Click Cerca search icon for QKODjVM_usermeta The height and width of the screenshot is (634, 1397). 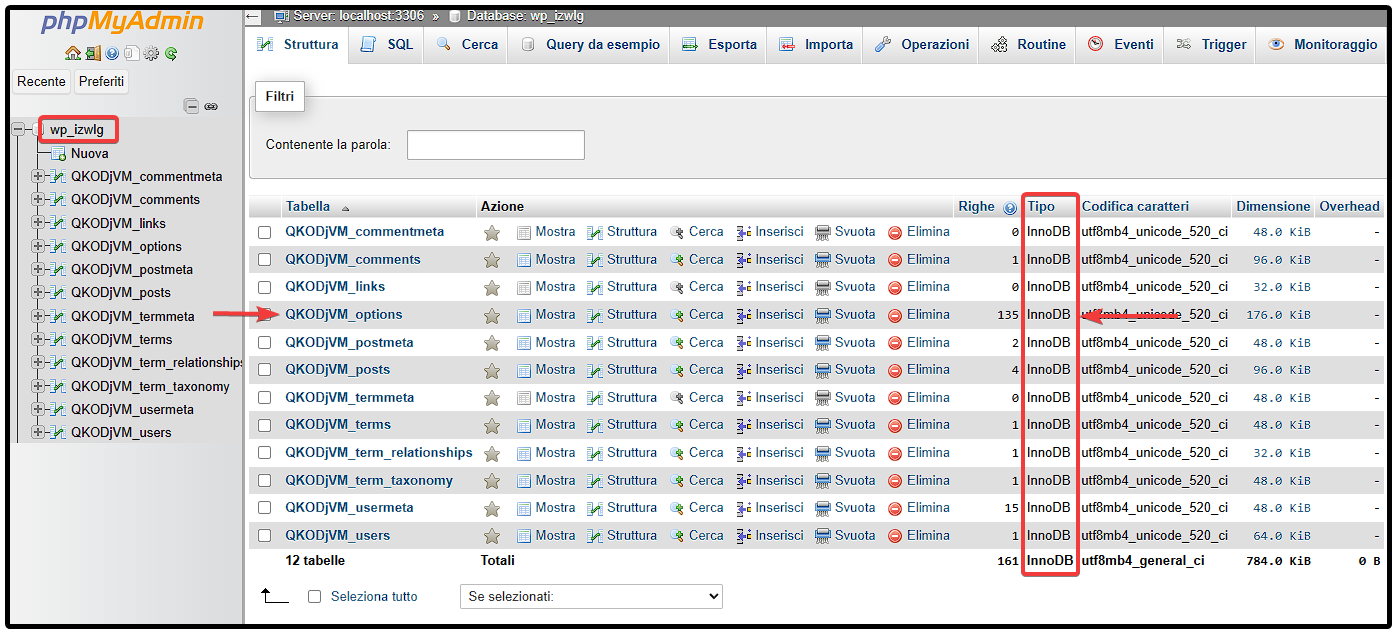click(x=677, y=508)
